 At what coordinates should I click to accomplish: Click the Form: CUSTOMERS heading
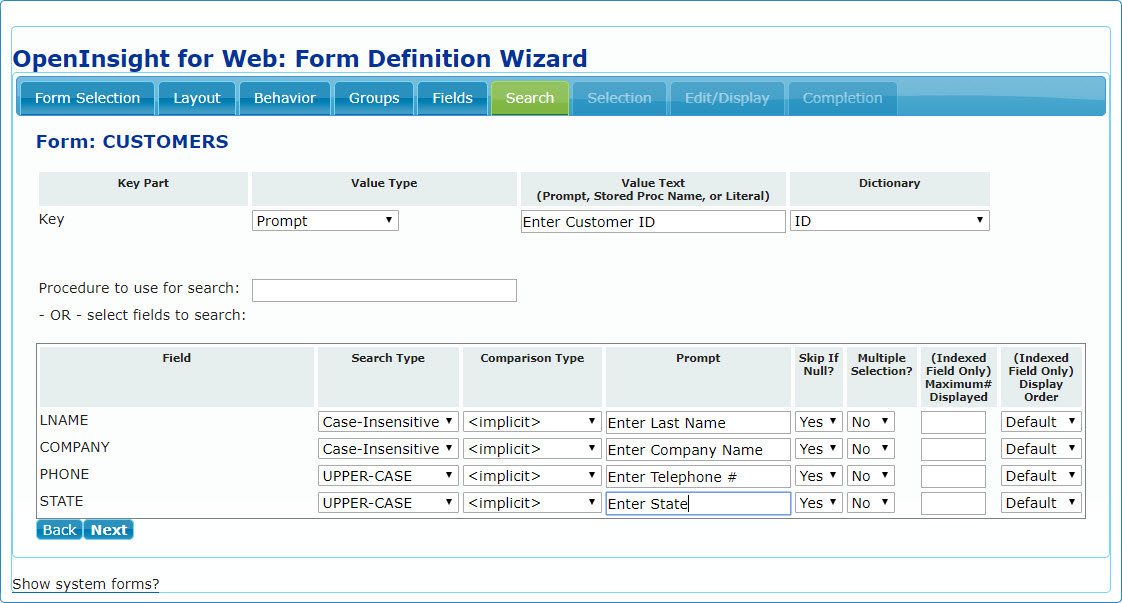click(x=132, y=142)
